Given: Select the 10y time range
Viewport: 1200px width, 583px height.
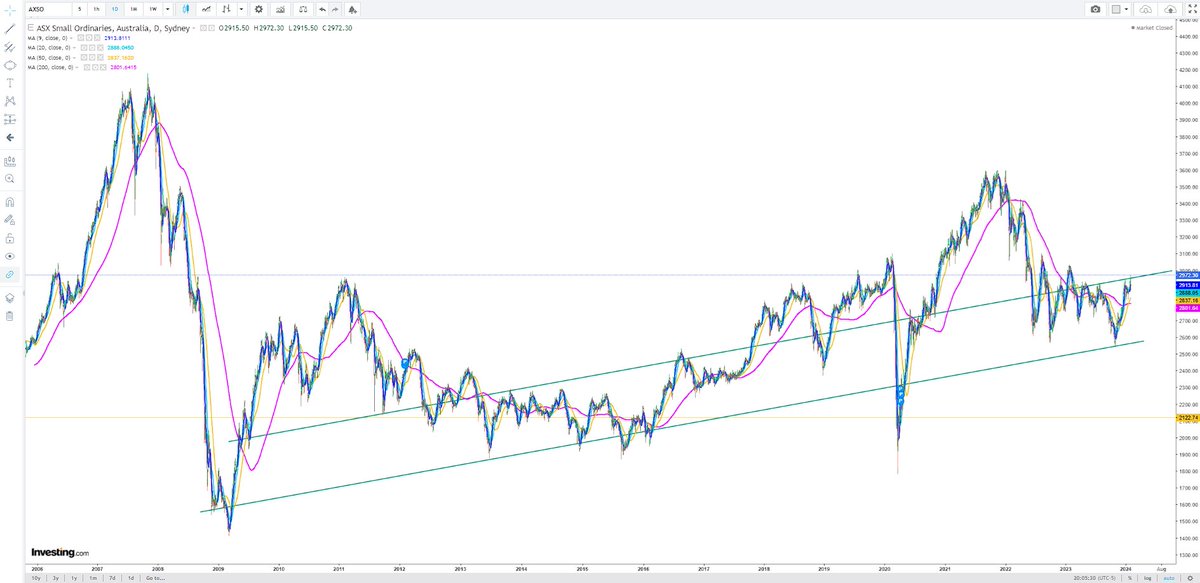Looking at the screenshot, I should click(x=35, y=577).
